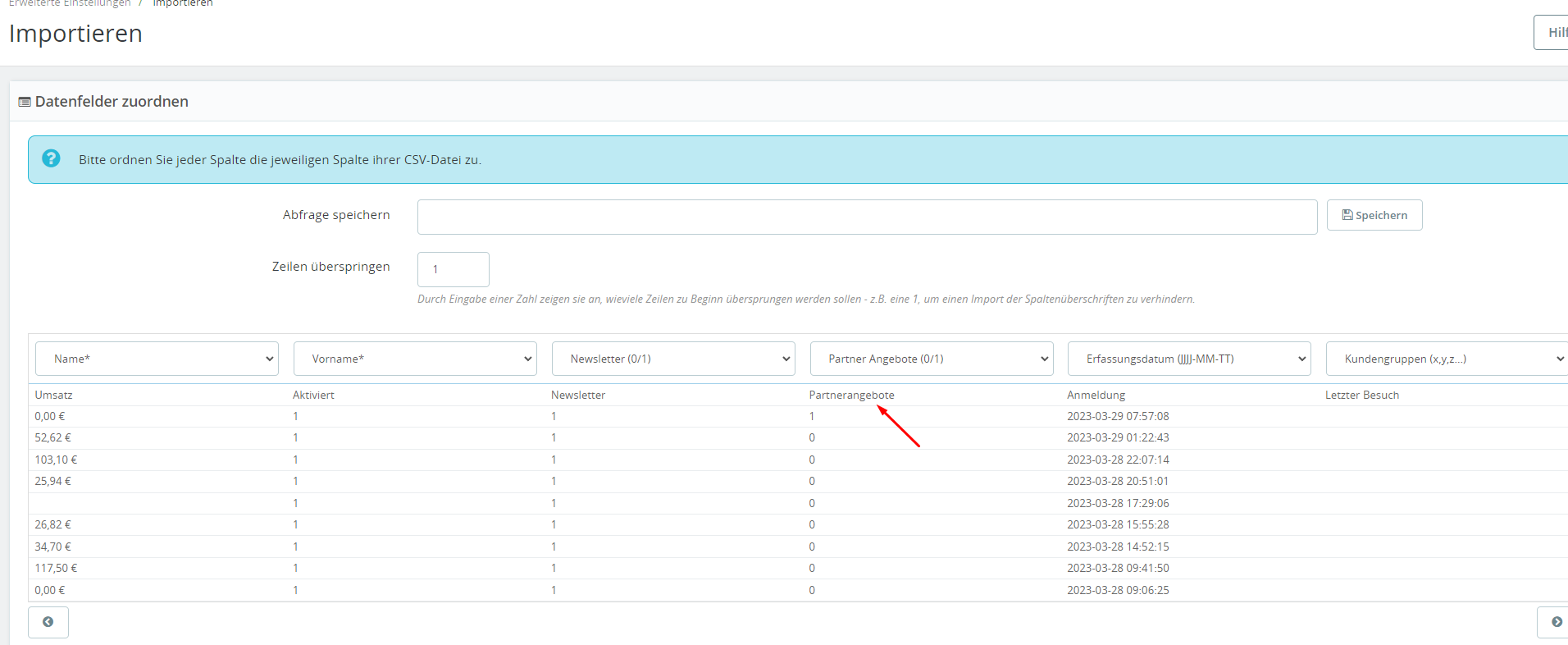Open the Name* column dropdown
Image resolution: width=1568 pixels, height=645 pixels.
[x=157, y=359]
